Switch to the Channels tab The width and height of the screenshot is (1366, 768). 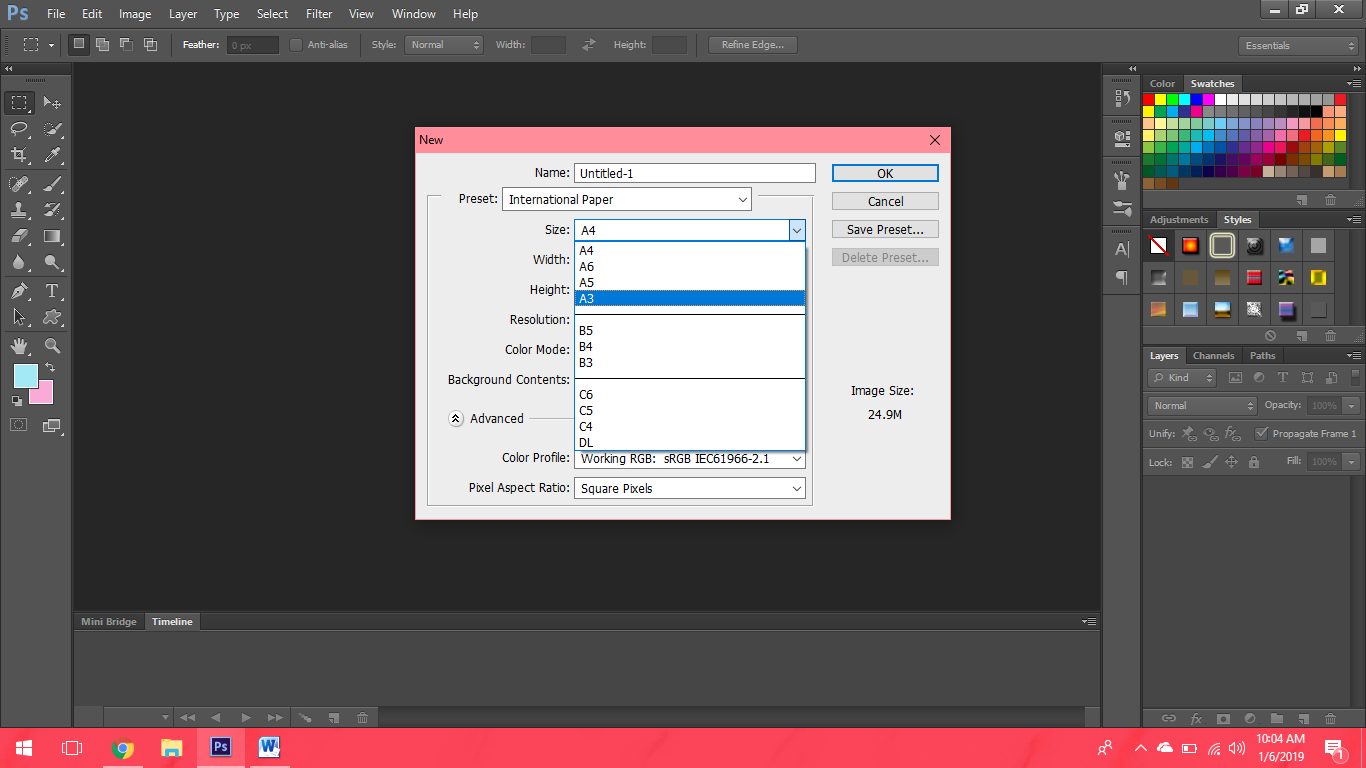[x=1213, y=356]
